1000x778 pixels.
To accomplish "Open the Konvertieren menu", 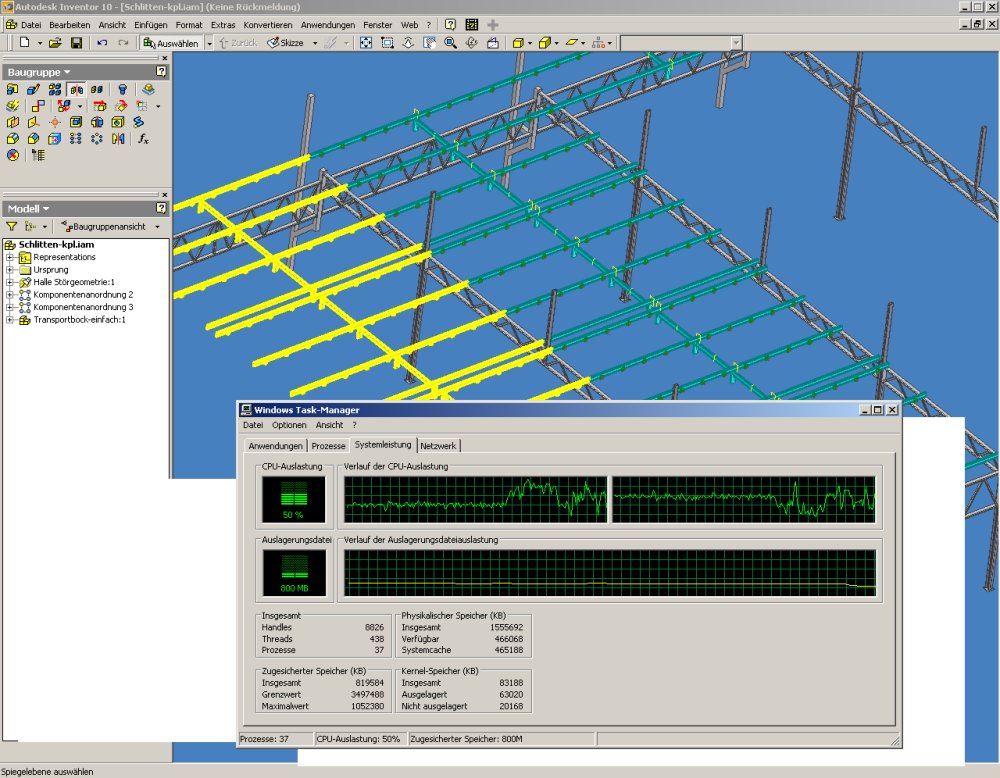I will [x=268, y=24].
